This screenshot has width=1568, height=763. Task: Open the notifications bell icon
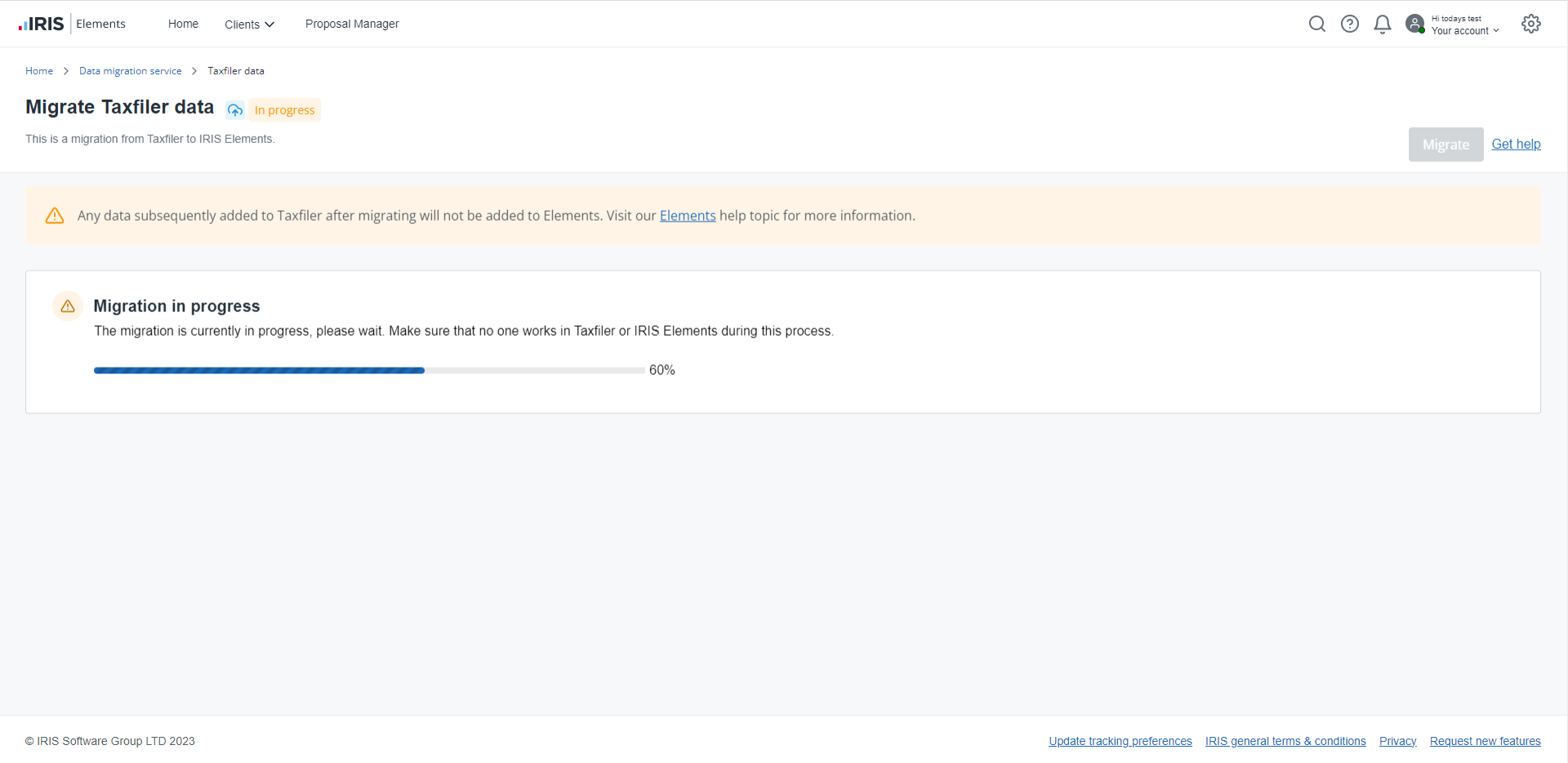tap(1383, 24)
